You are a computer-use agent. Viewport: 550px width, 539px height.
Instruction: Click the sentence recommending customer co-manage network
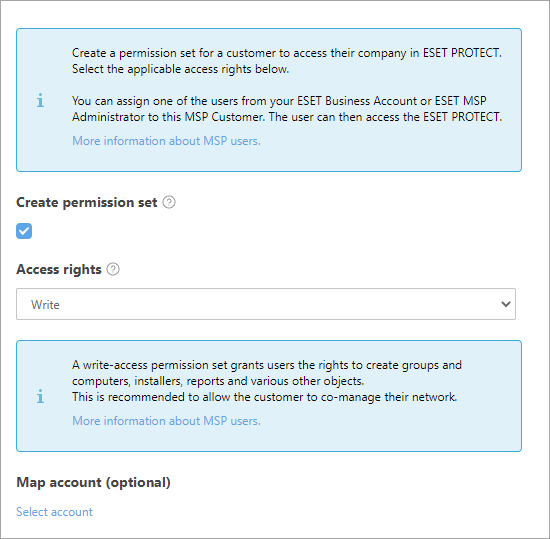pos(264,397)
